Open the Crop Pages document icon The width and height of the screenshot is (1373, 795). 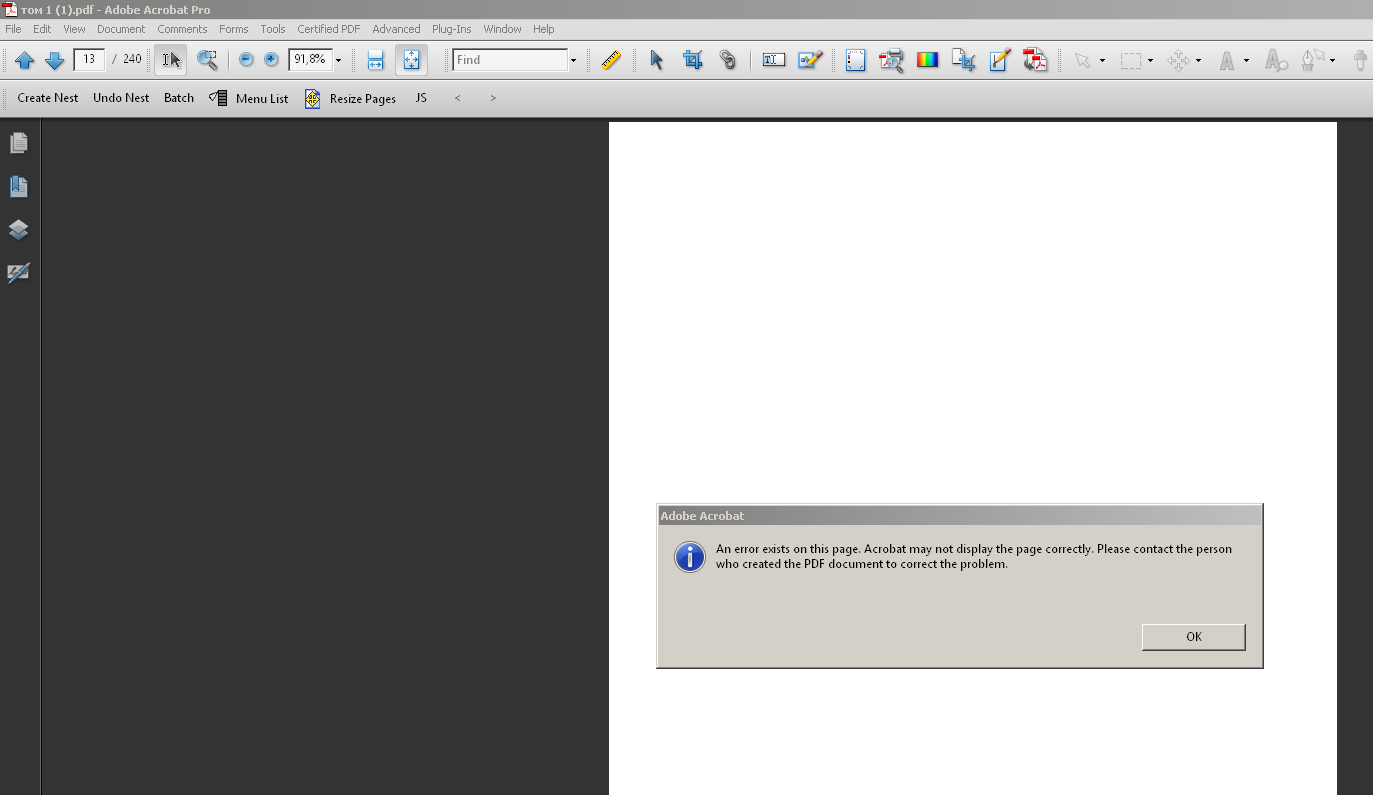click(963, 60)
